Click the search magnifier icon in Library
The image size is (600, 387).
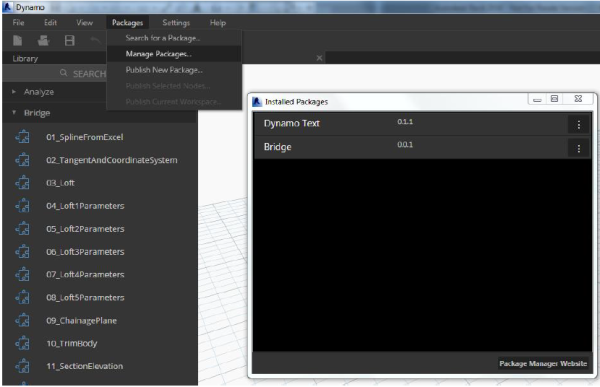[x=64, y=73]
